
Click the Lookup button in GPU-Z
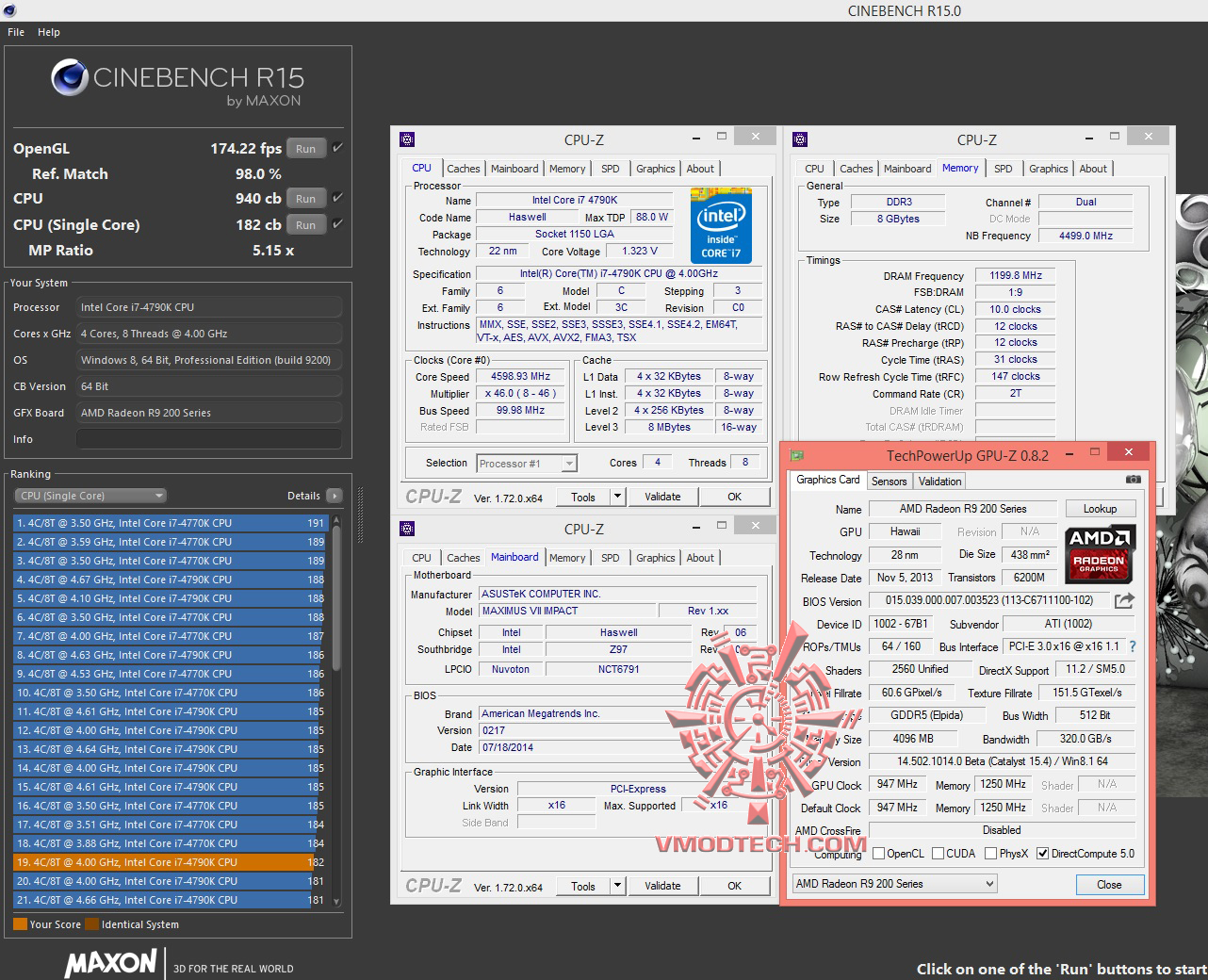[1100, 509]
